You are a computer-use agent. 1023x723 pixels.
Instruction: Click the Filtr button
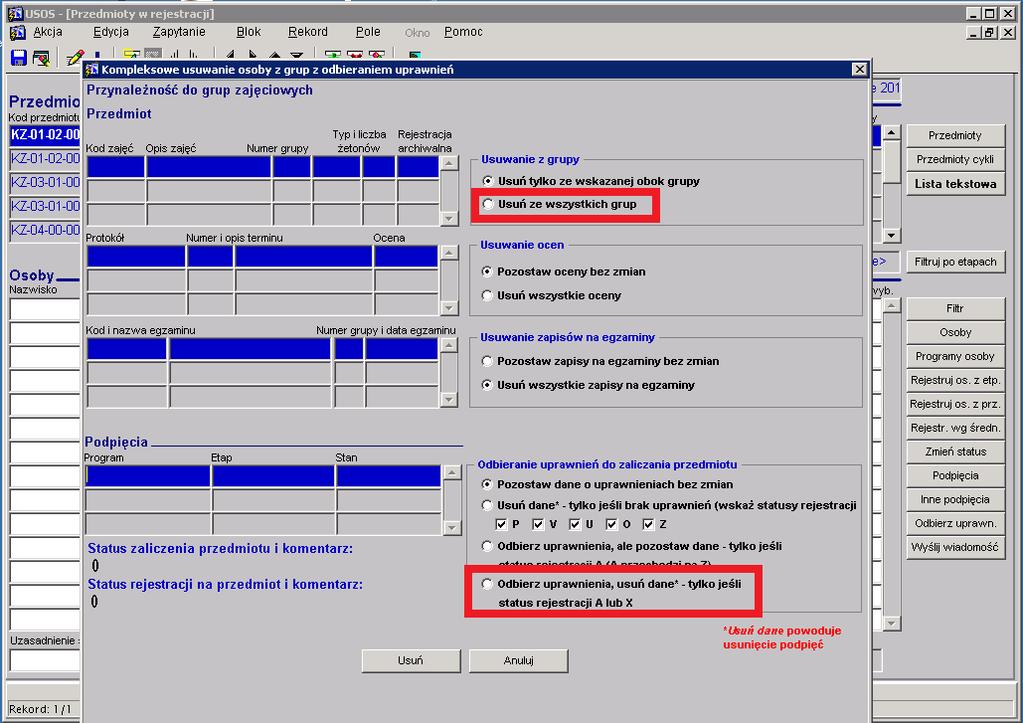pyautogui.click(x=955, y=308)
